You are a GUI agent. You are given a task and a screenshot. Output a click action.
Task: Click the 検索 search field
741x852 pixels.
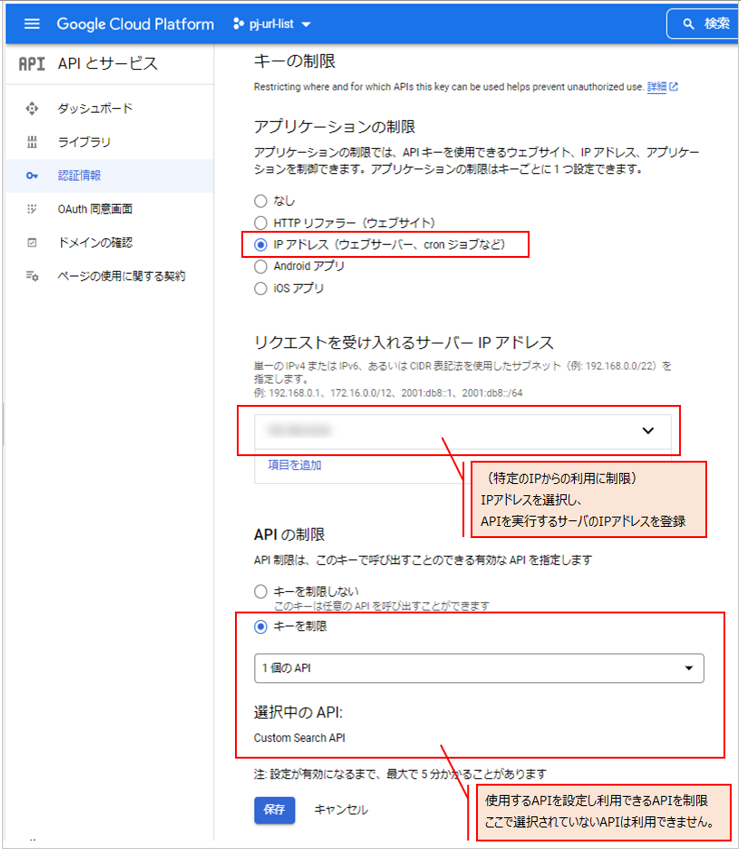coord(705,24)
